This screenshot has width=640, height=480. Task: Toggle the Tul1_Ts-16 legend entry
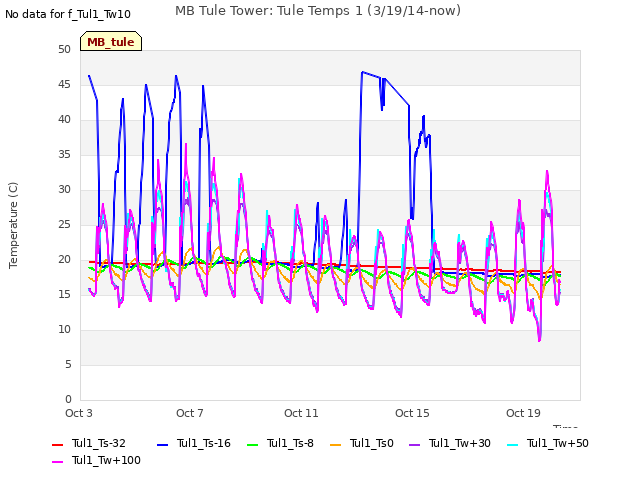194,443
